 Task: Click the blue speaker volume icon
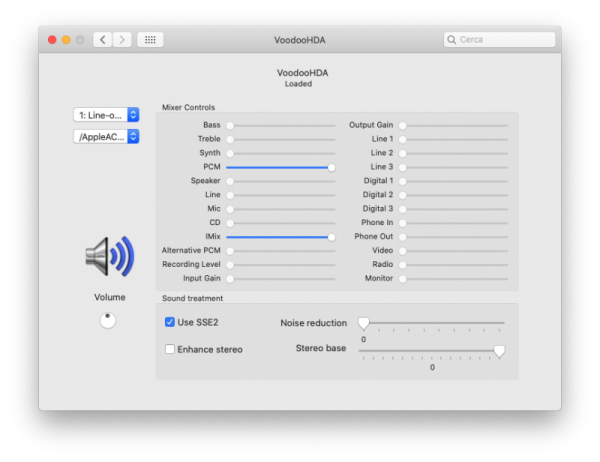click(109, 256)
